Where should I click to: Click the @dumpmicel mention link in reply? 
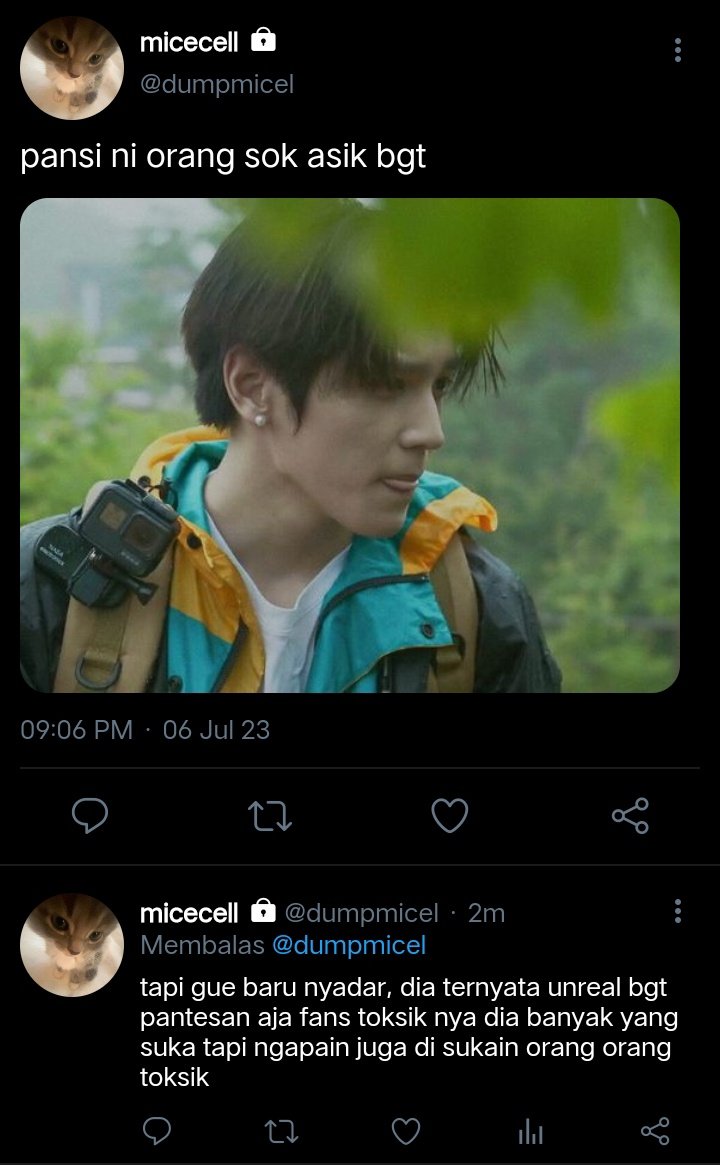point(349,945)
